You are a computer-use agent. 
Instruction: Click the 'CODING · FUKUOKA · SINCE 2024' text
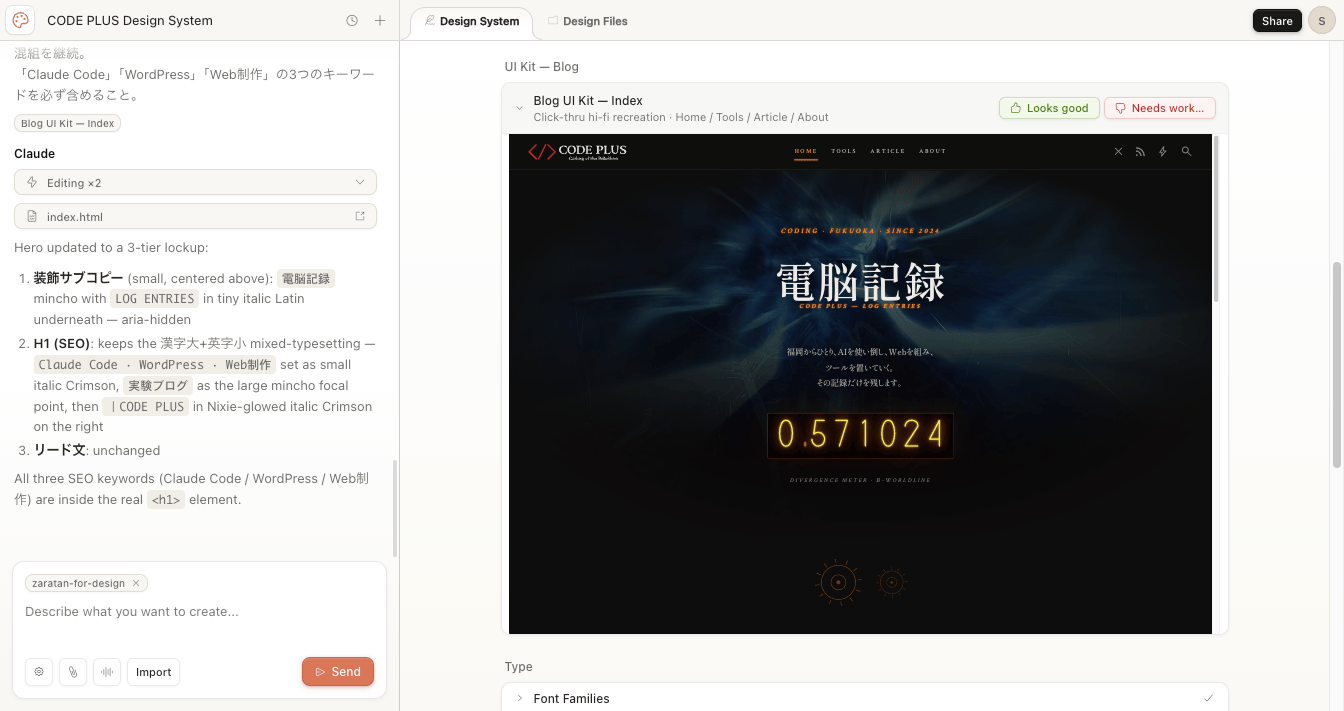(x=860, y=231)
